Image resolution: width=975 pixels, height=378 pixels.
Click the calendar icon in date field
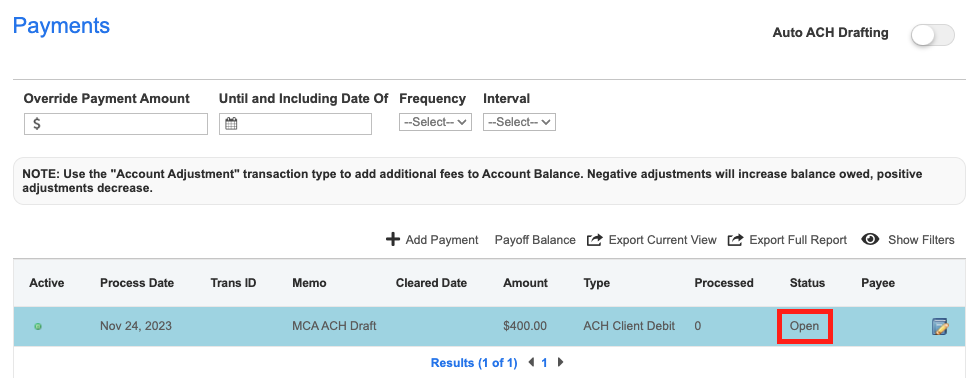(231, 124)
